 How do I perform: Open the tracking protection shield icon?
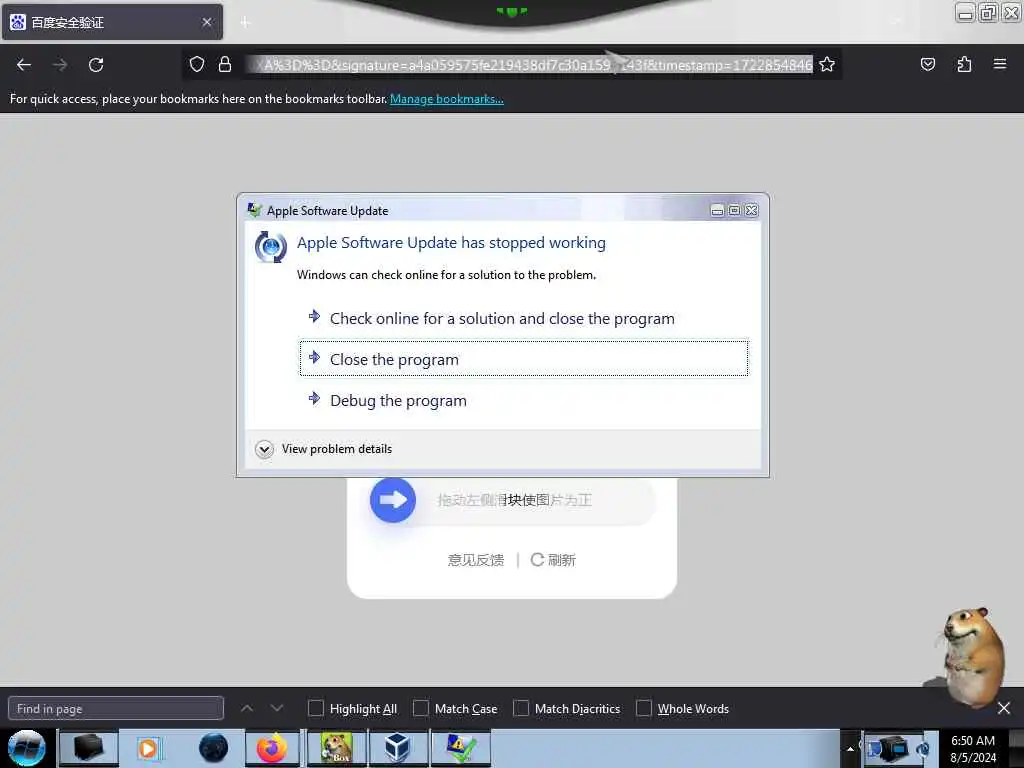click(197, 64)
